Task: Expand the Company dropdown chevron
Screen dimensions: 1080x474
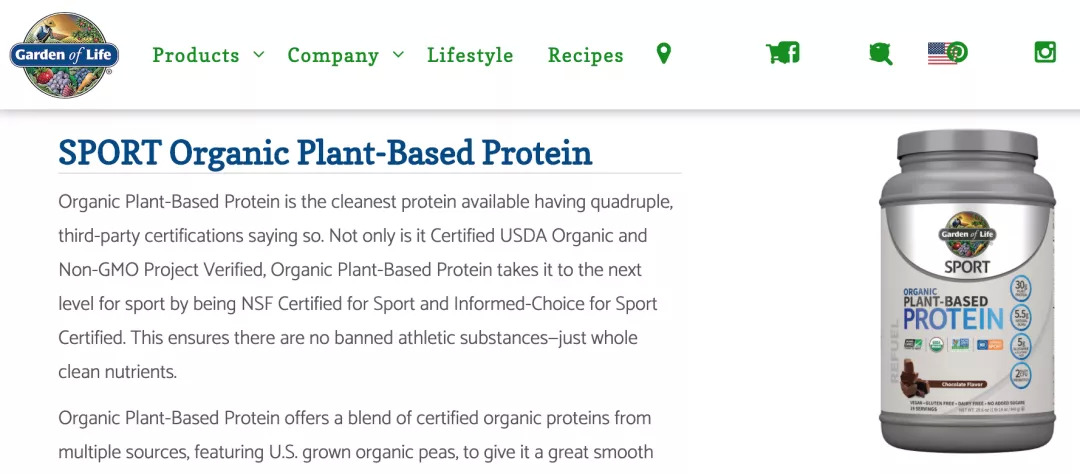Action: click(x=398, y=54)
